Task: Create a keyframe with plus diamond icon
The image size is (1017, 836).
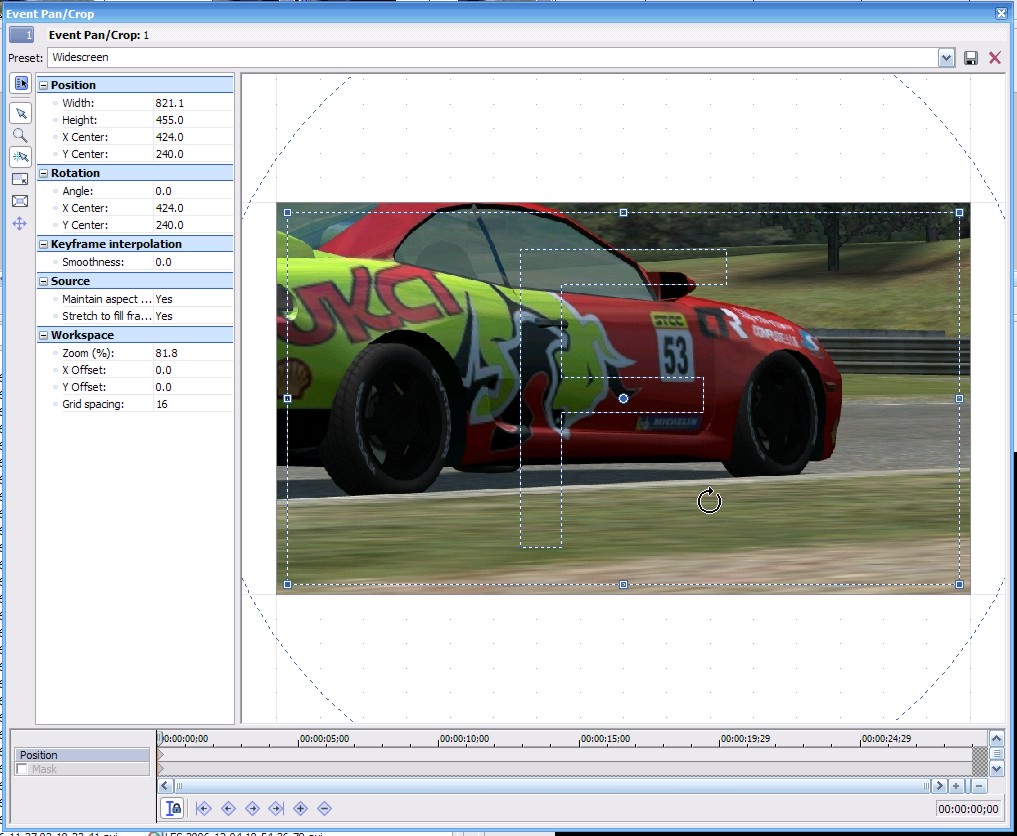Action: (300, 808)
